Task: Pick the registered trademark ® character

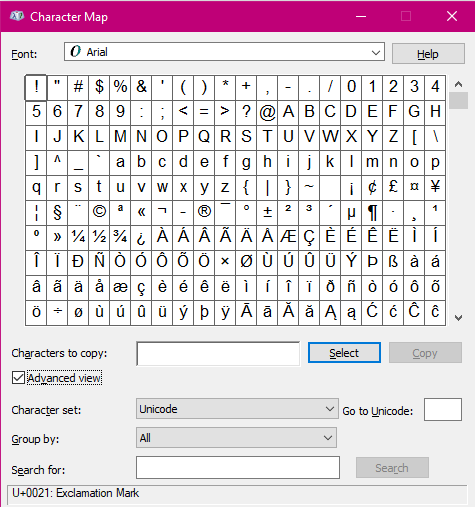Action: [204, 213]
